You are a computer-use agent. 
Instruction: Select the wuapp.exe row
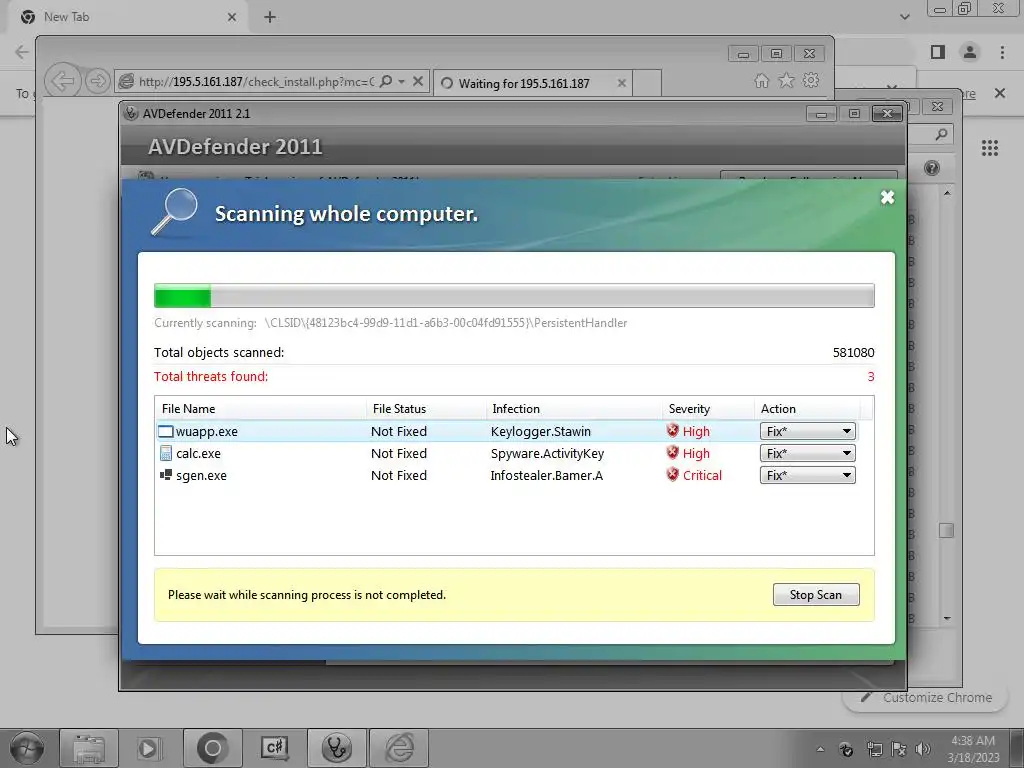(507, 431)
